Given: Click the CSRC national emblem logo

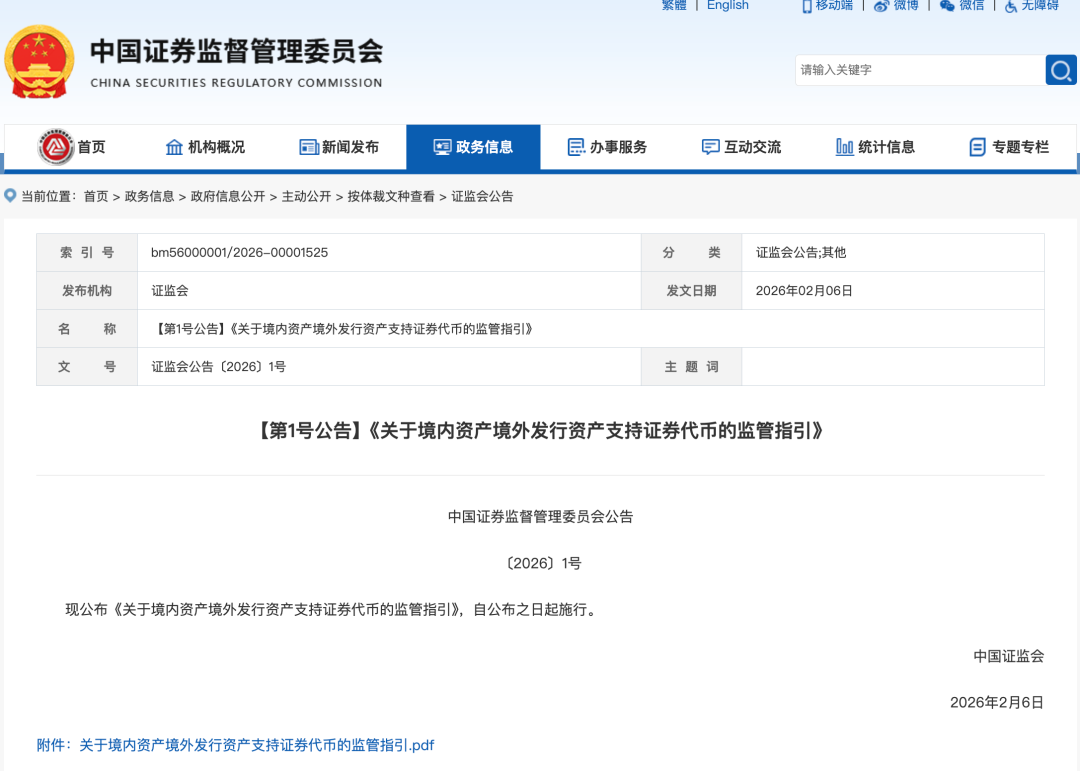Looking at the screenshot, I should pos(41,60).
